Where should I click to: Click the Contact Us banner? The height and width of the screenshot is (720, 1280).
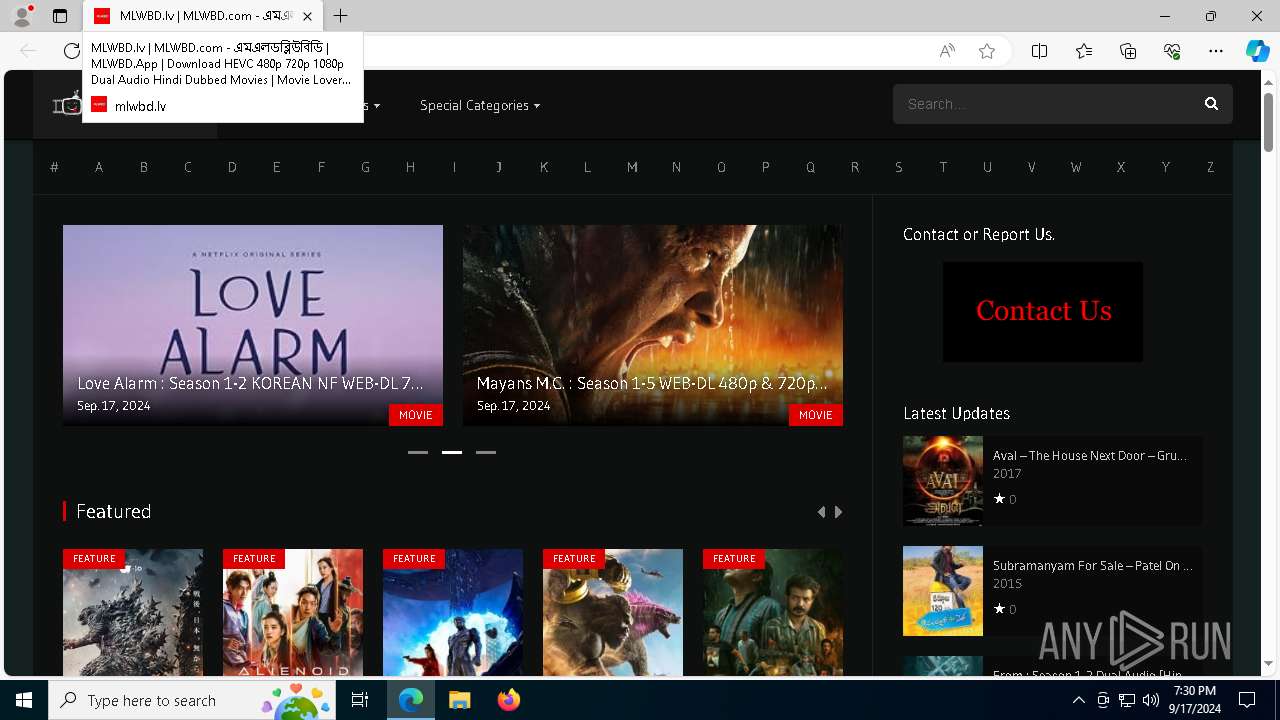1043,312
